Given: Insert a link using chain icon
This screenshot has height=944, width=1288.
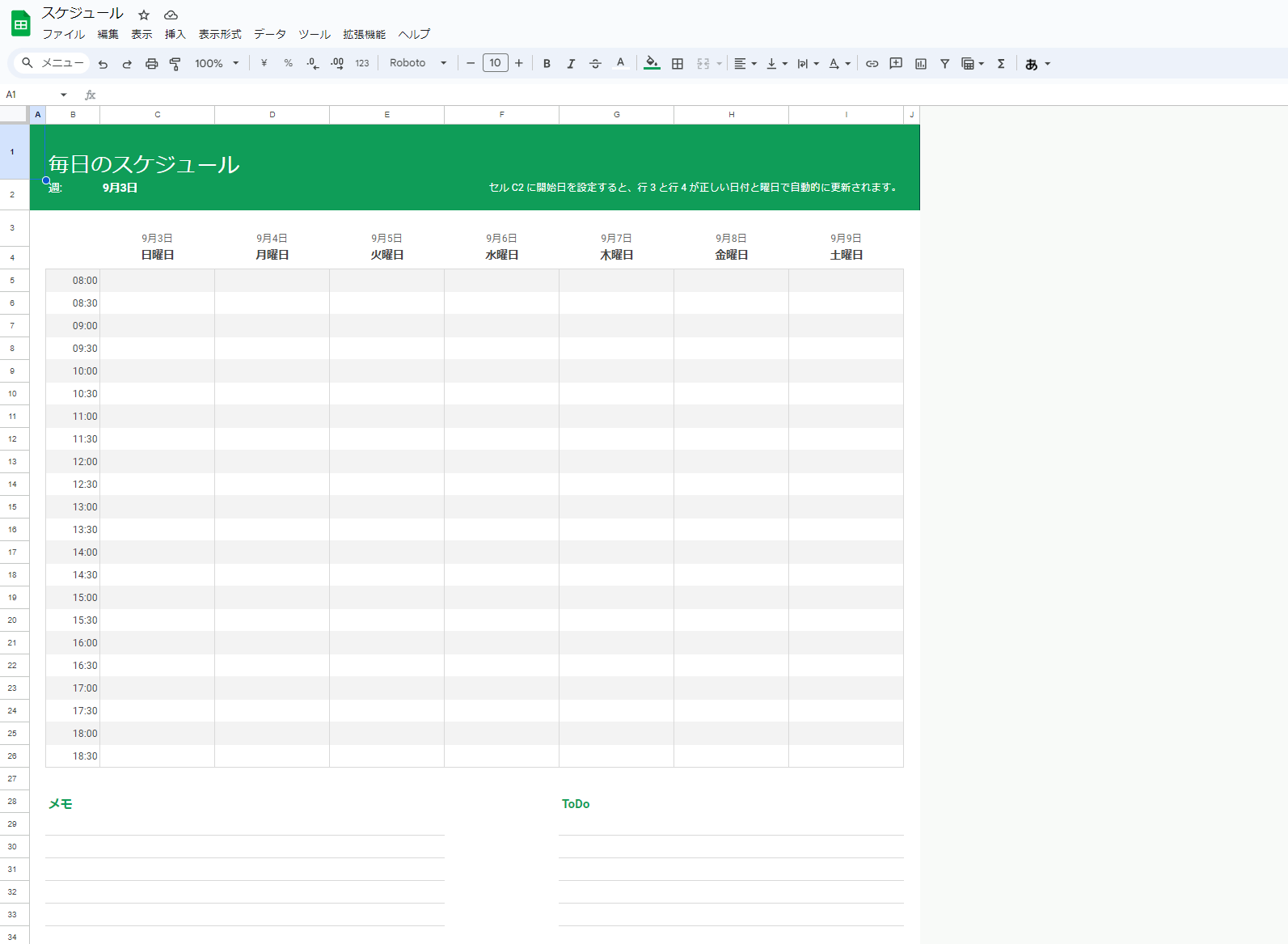Looking at the screenshot, I should click(x=872, y=64).
